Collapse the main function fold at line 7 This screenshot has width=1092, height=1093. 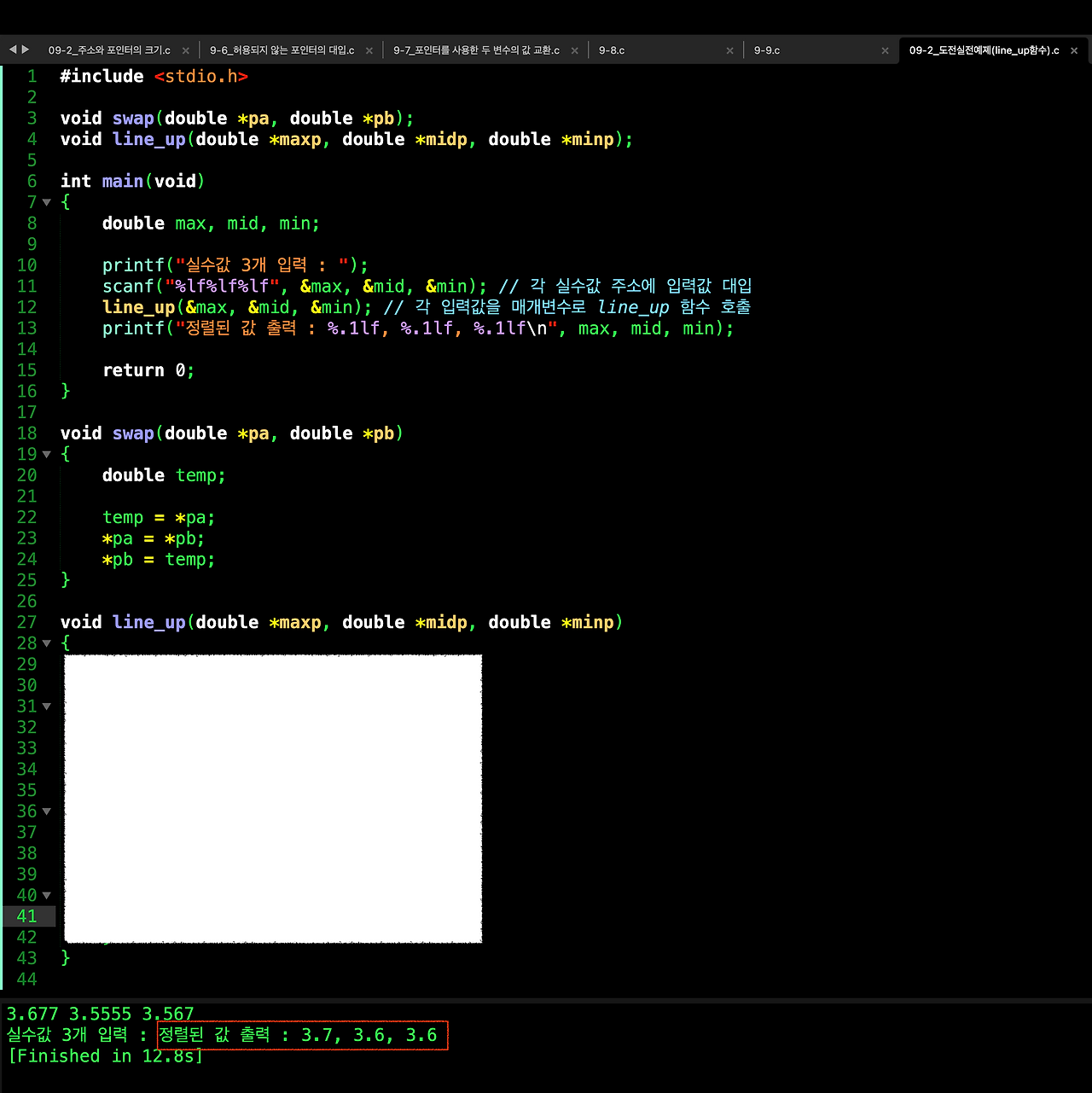[x=46, y=202]
